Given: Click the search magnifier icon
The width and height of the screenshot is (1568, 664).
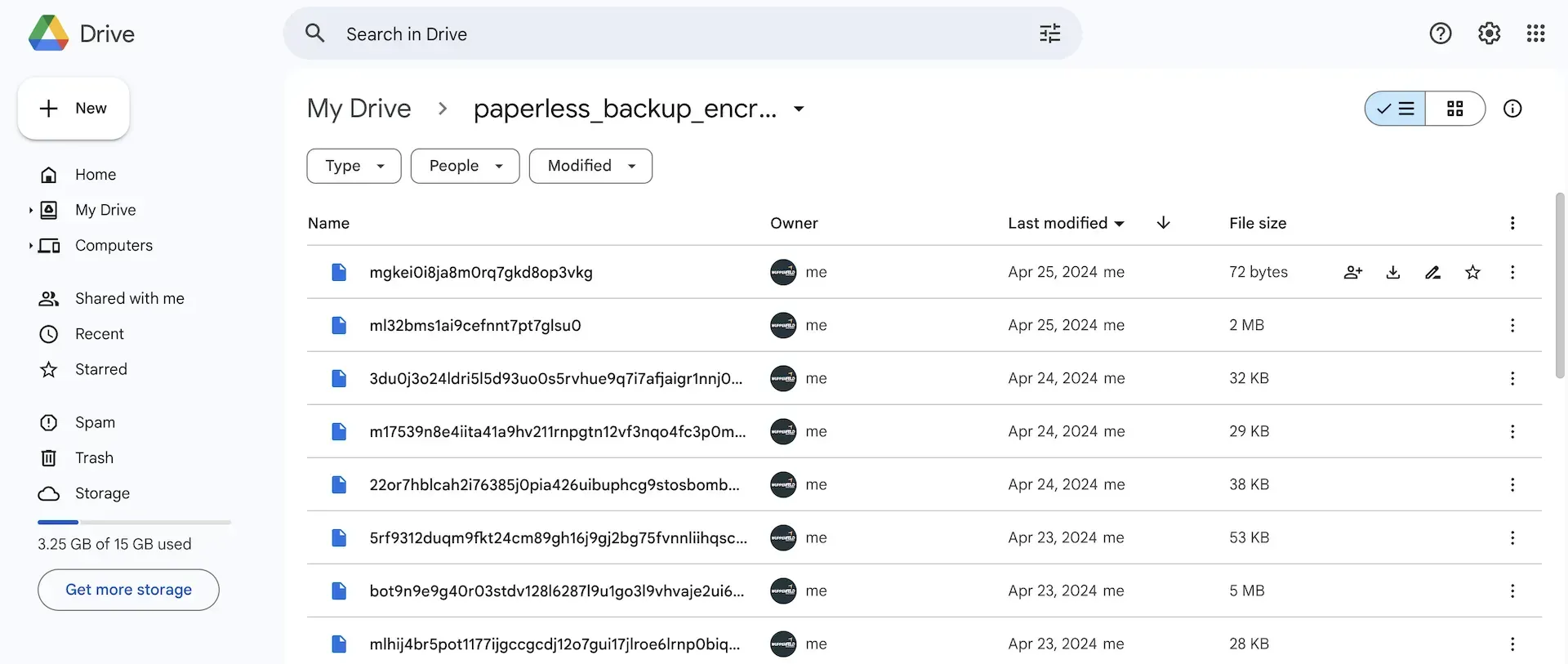Looking at the screenshot, I should 315,33.
